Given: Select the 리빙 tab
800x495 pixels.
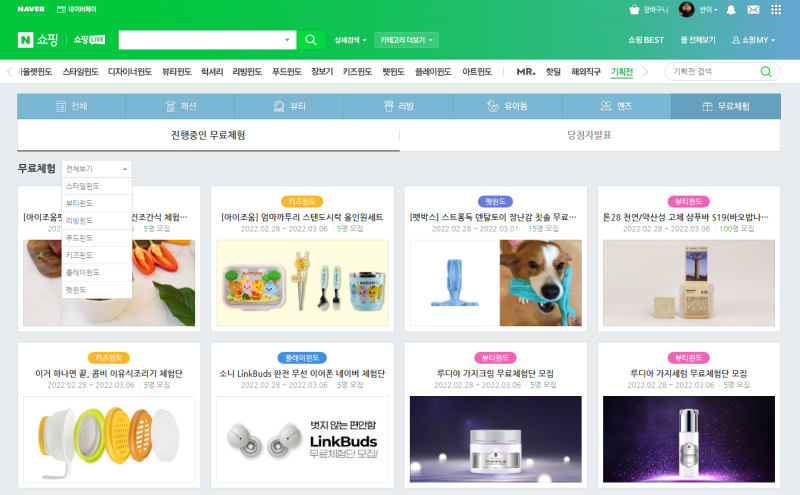Looking at the screenshot, I should (398, 106).
